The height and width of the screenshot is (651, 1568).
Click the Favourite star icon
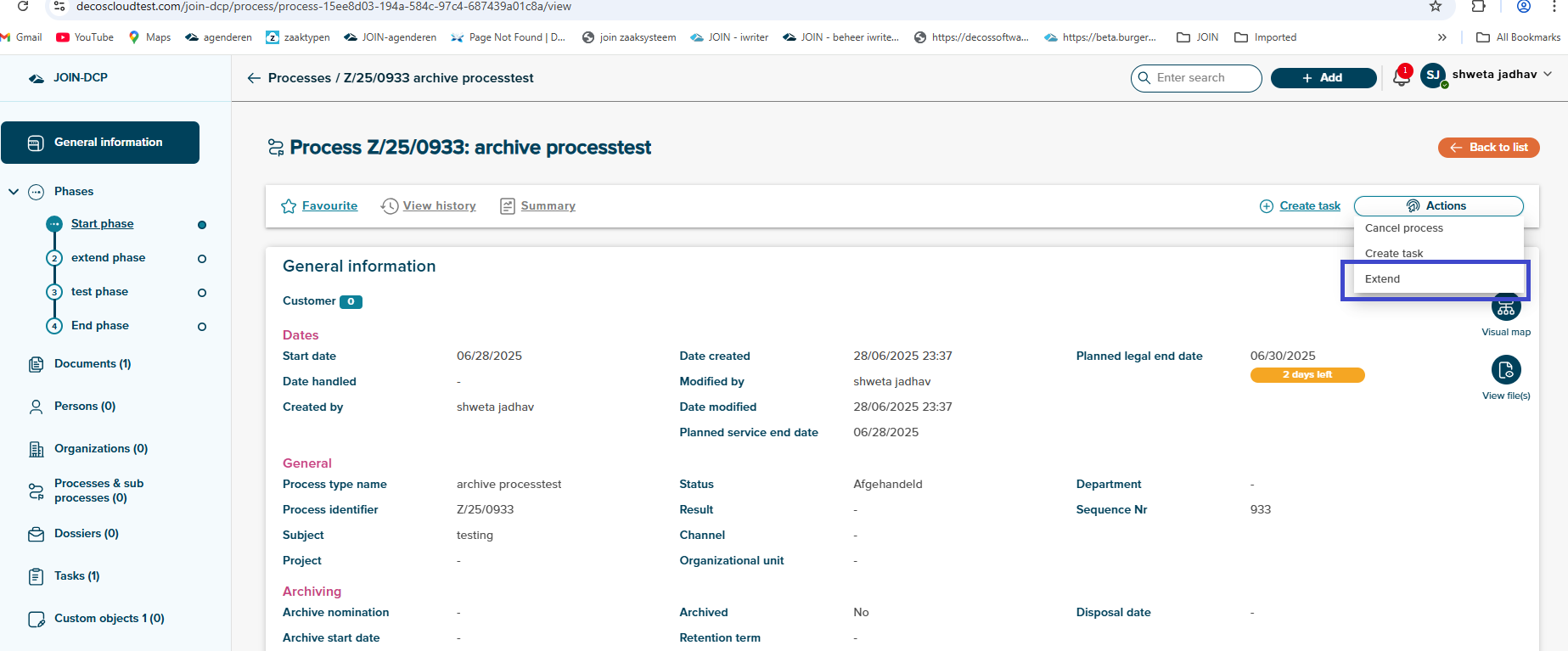(x=289, y=206)
